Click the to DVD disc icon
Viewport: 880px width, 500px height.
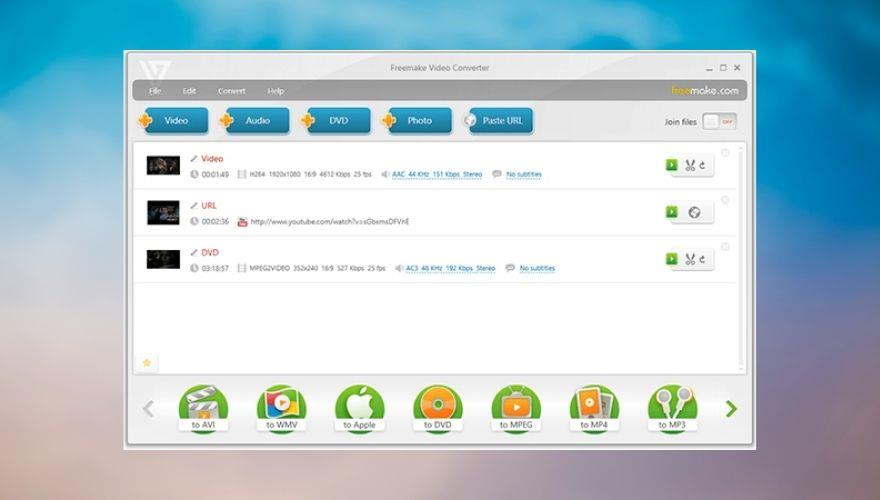(x=437, y=408)
